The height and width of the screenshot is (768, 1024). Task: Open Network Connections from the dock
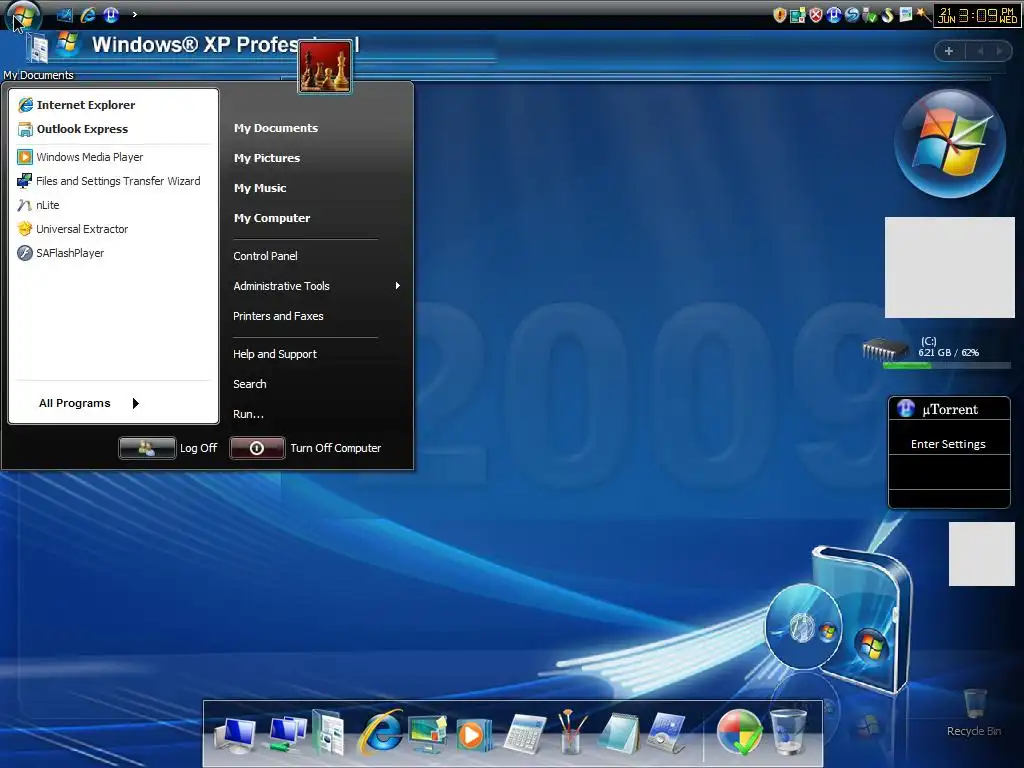[285, 734]
